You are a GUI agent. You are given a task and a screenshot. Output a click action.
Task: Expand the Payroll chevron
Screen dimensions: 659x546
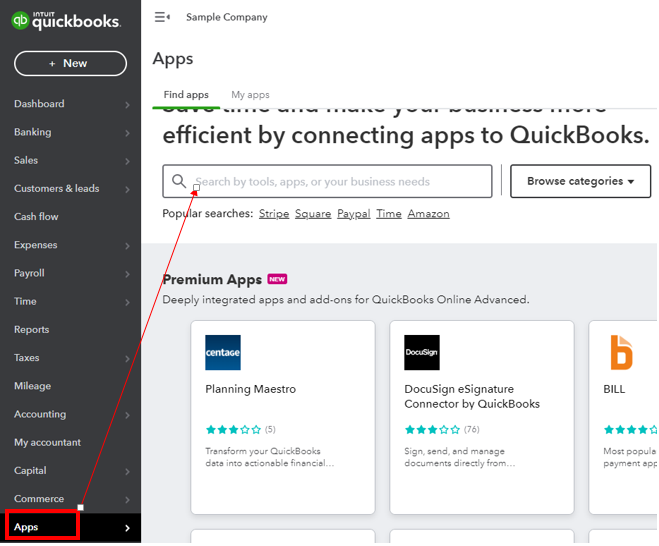127,274
